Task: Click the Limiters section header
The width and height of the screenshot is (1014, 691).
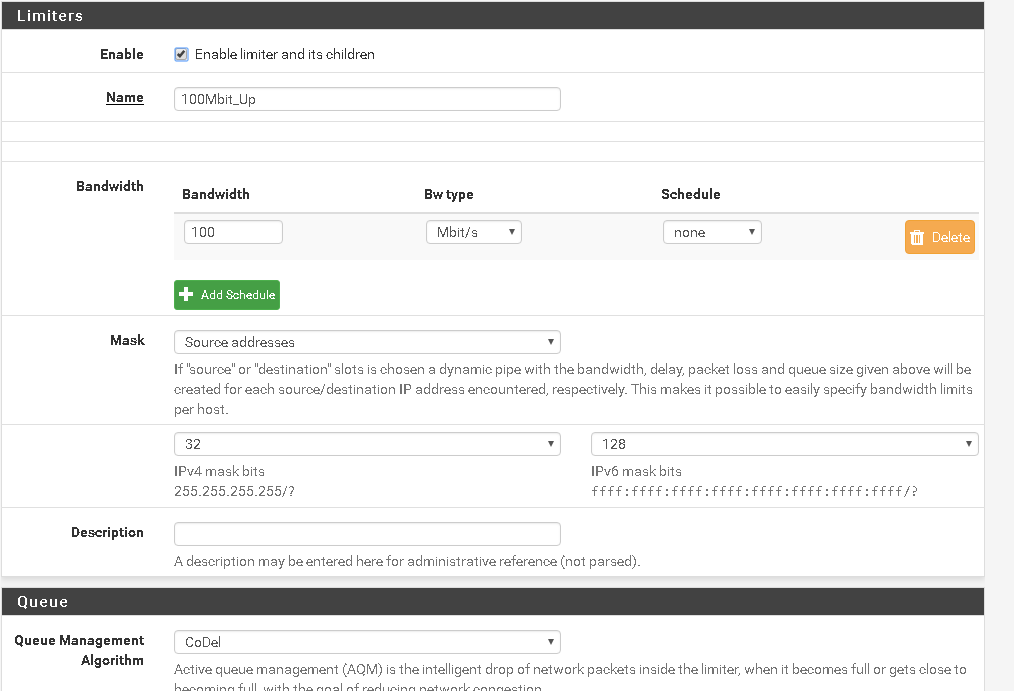Action: coord(50,16)
